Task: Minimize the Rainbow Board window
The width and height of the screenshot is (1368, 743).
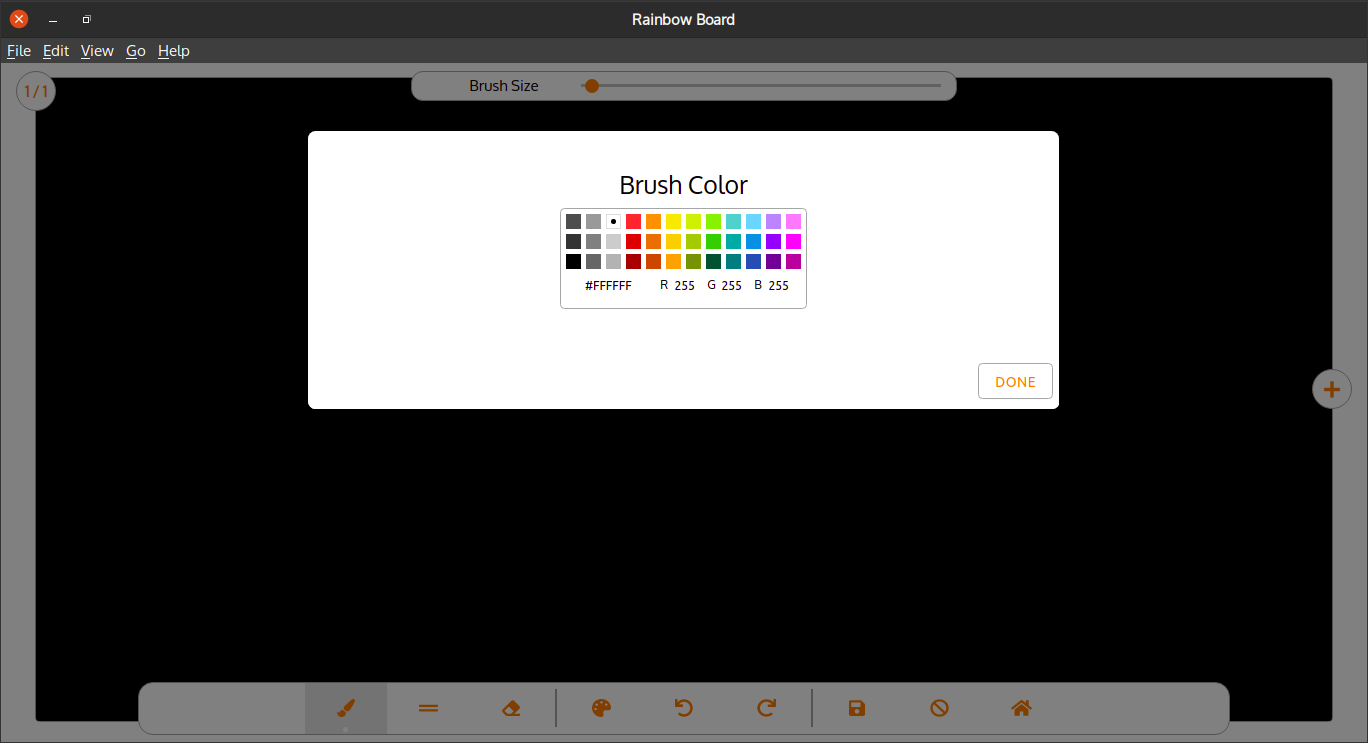Action: pyautogui.click(x=53, y=19)
